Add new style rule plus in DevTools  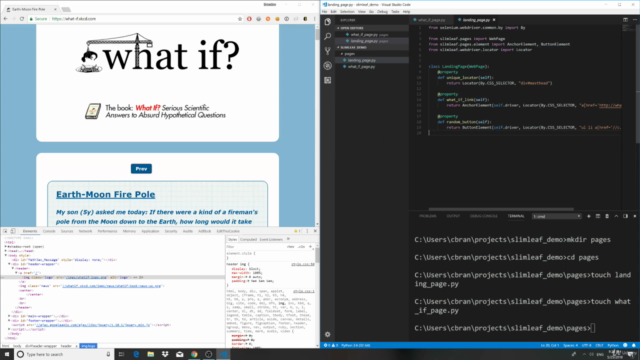(x=310, y=247)
